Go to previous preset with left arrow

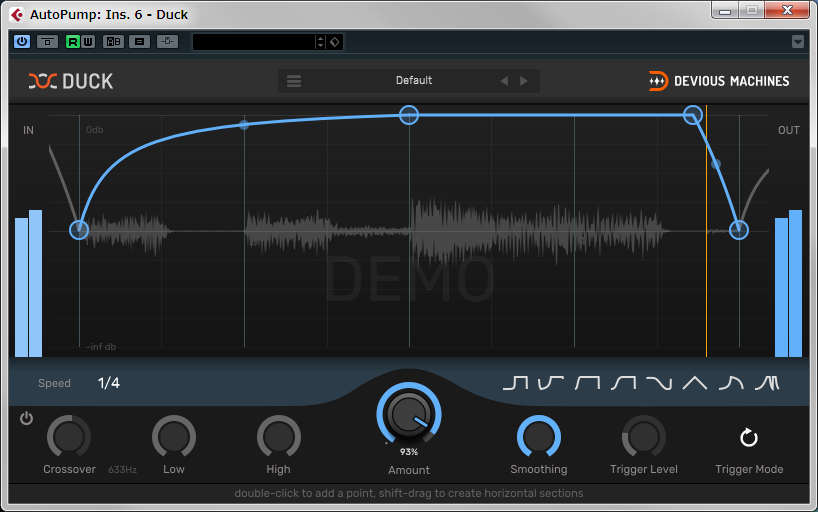[x=504, y=81]
